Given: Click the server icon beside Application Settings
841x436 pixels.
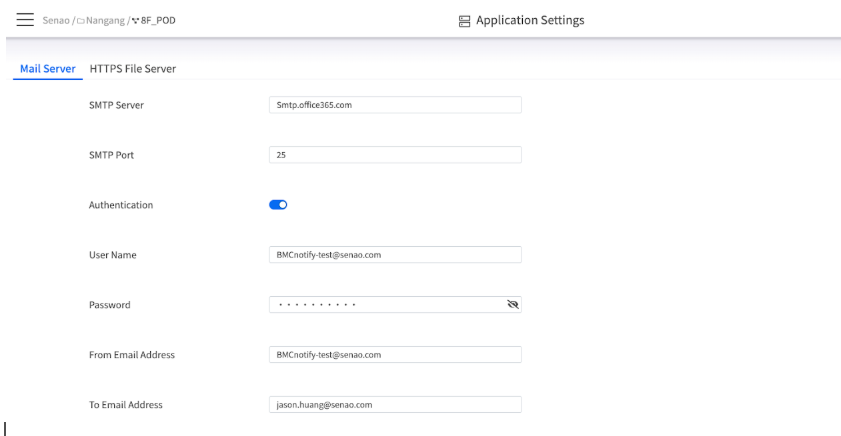Looking at the screenshot, I should pos(463,21).
